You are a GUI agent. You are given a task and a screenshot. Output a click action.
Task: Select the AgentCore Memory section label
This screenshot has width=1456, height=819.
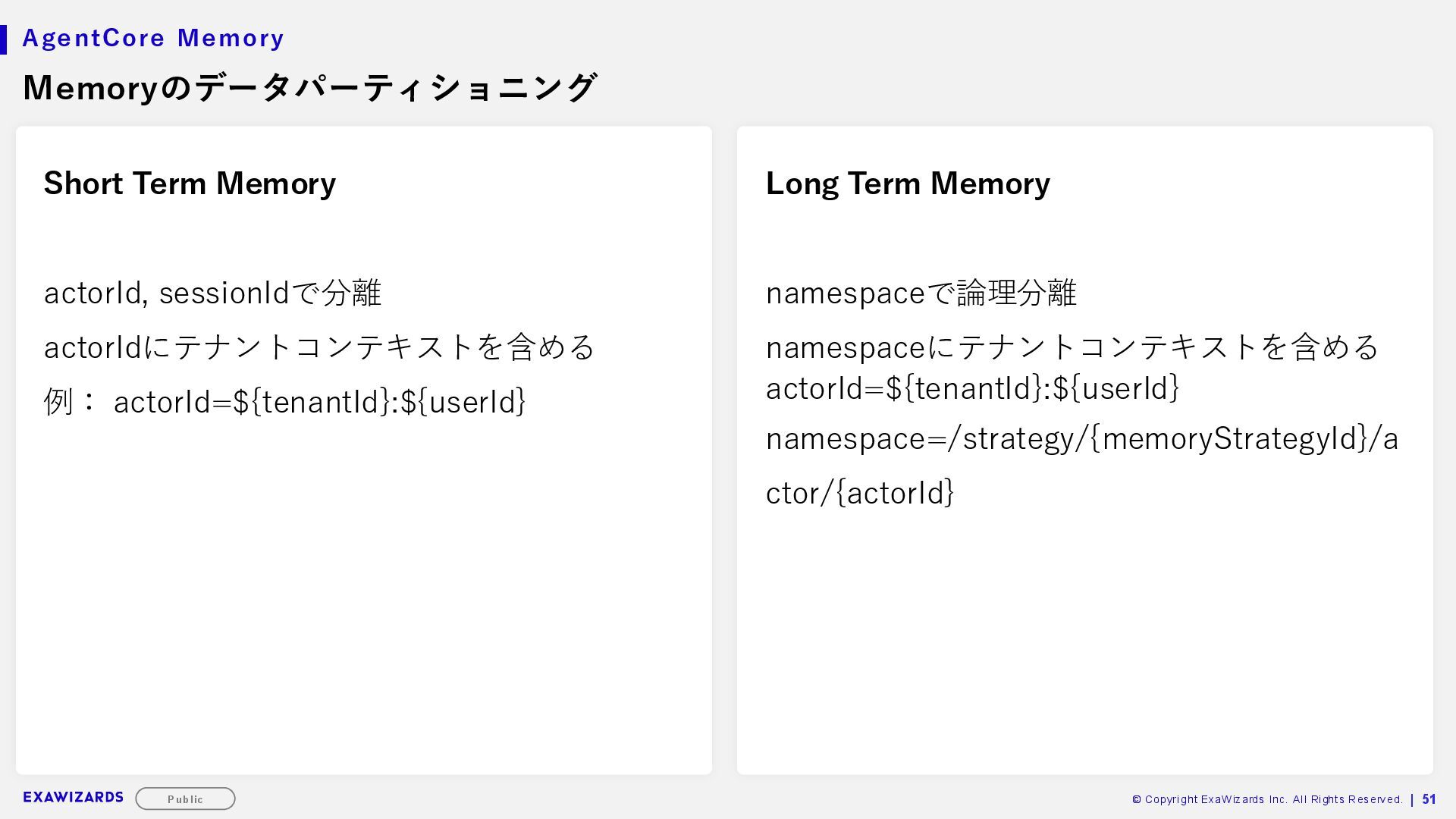[153, 38]
